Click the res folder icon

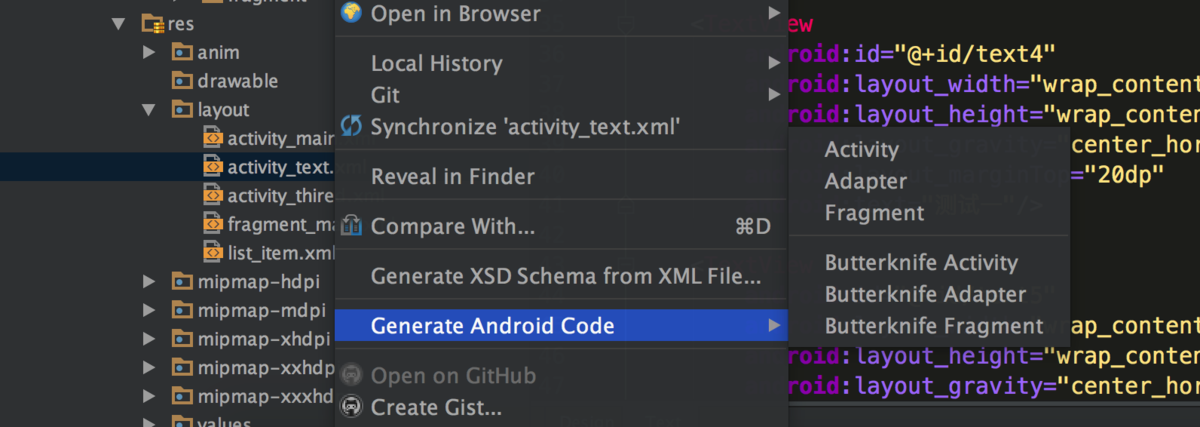152,23
